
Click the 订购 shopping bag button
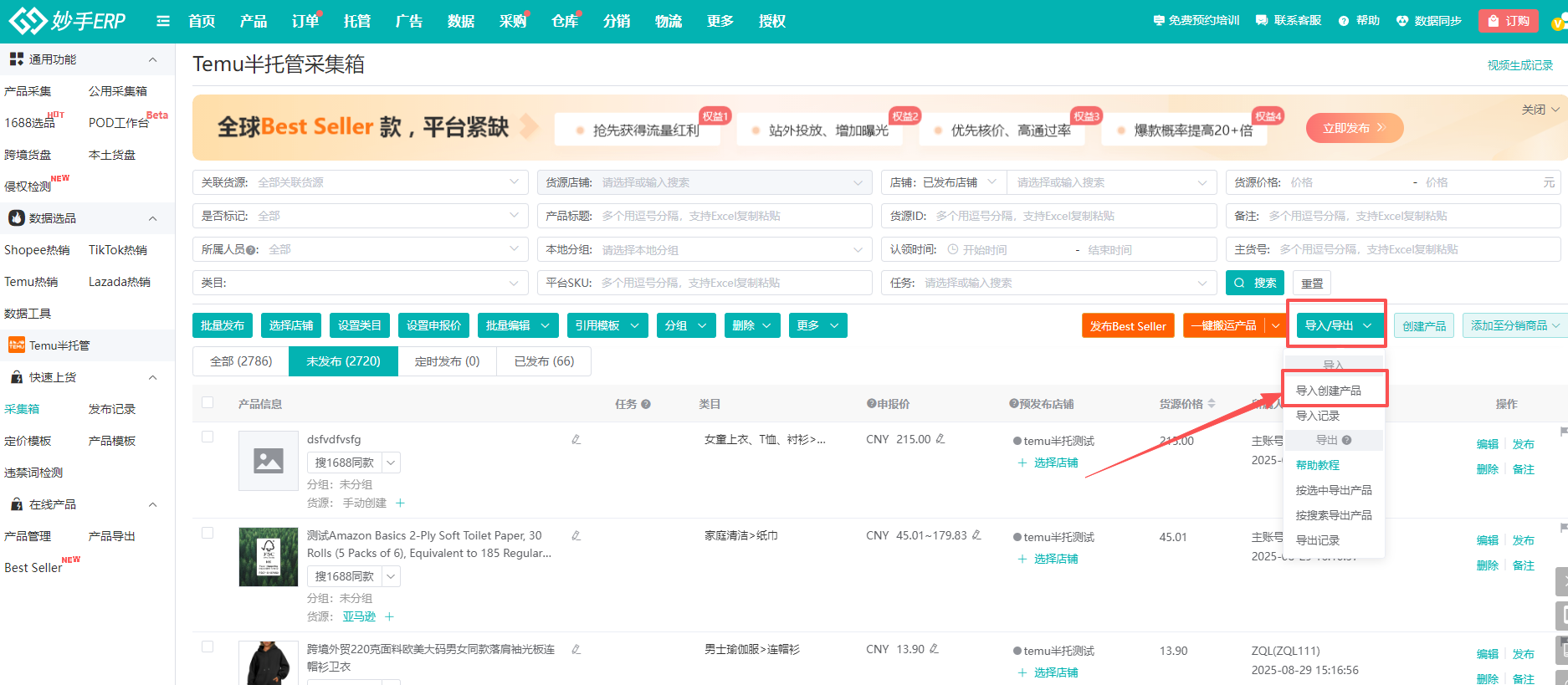(1509, 21)
